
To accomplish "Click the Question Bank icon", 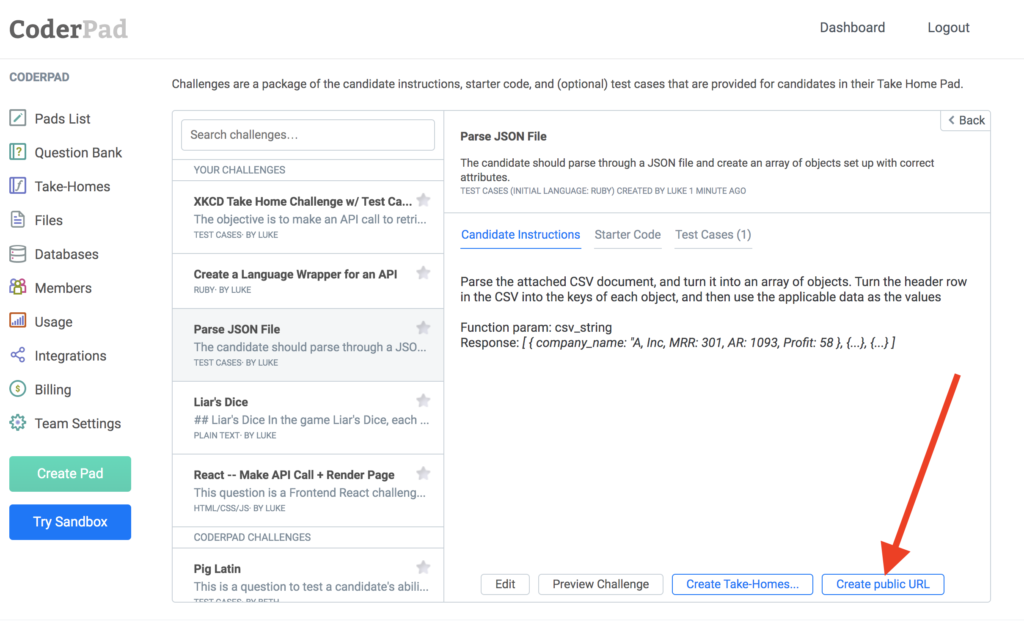I will coord(18,152).
